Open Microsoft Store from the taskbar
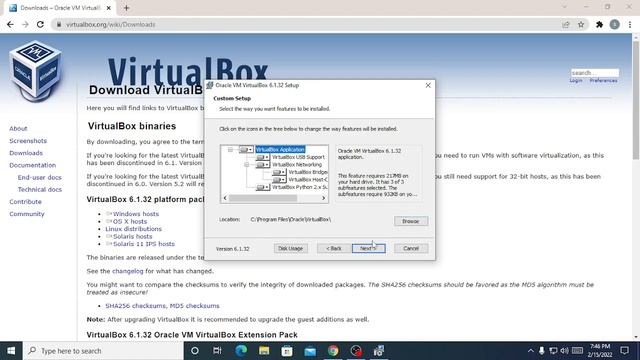This screenshot has height=360, width=640. click(287, 351)
